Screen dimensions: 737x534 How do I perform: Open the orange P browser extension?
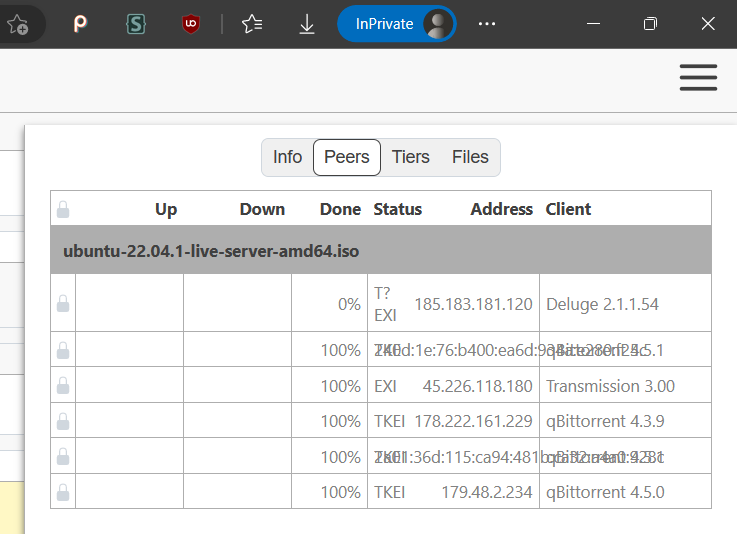[80, 24]
